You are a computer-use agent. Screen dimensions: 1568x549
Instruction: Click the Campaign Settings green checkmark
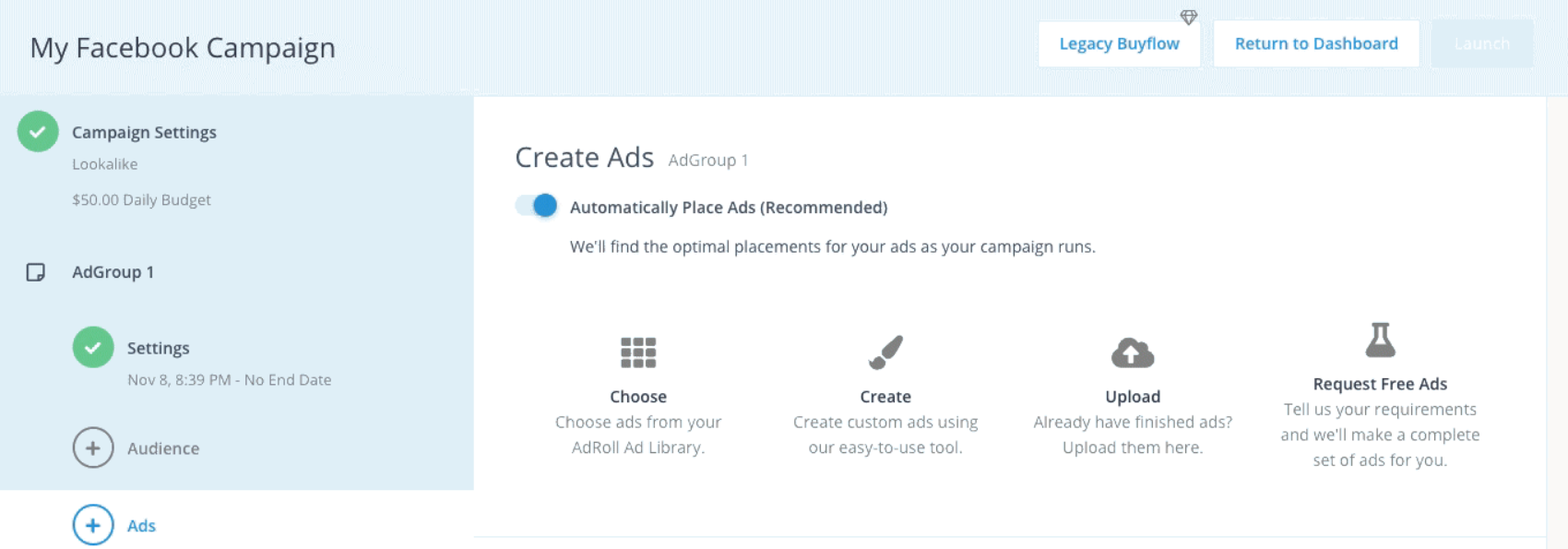click(38, 132)
